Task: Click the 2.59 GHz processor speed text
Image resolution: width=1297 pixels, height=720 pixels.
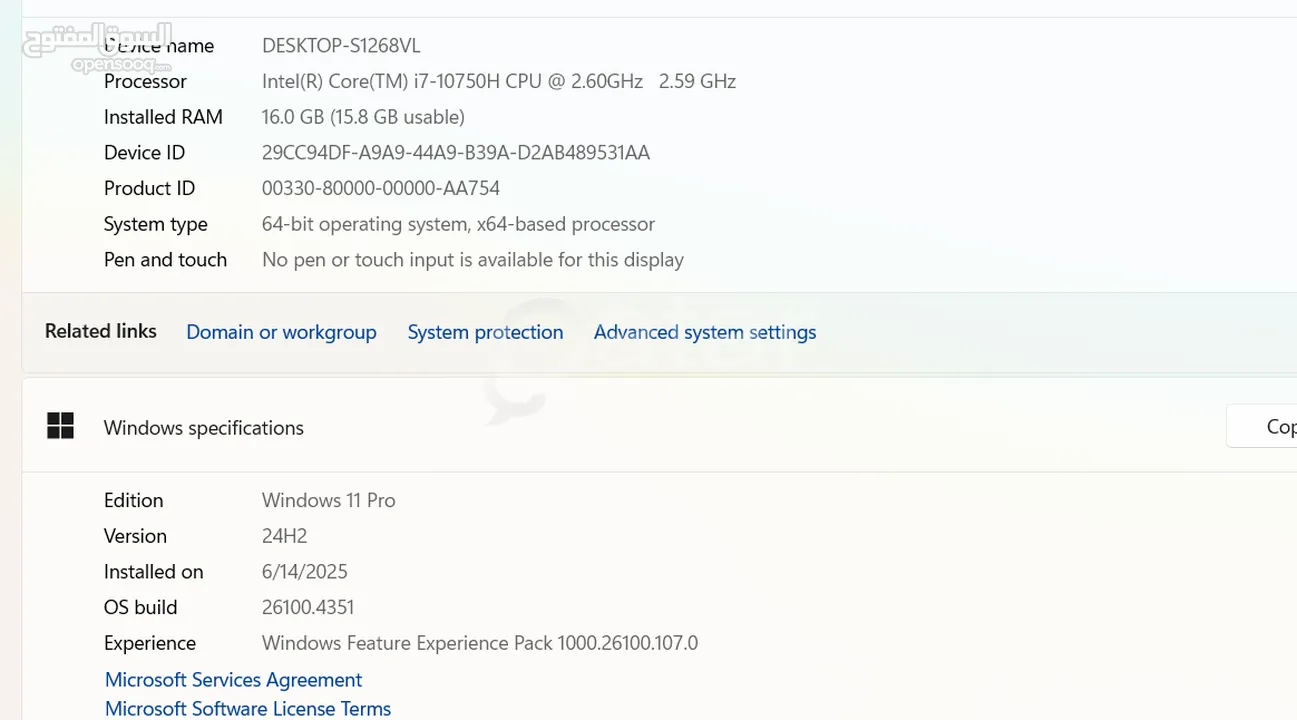Action: click(697, 82)
